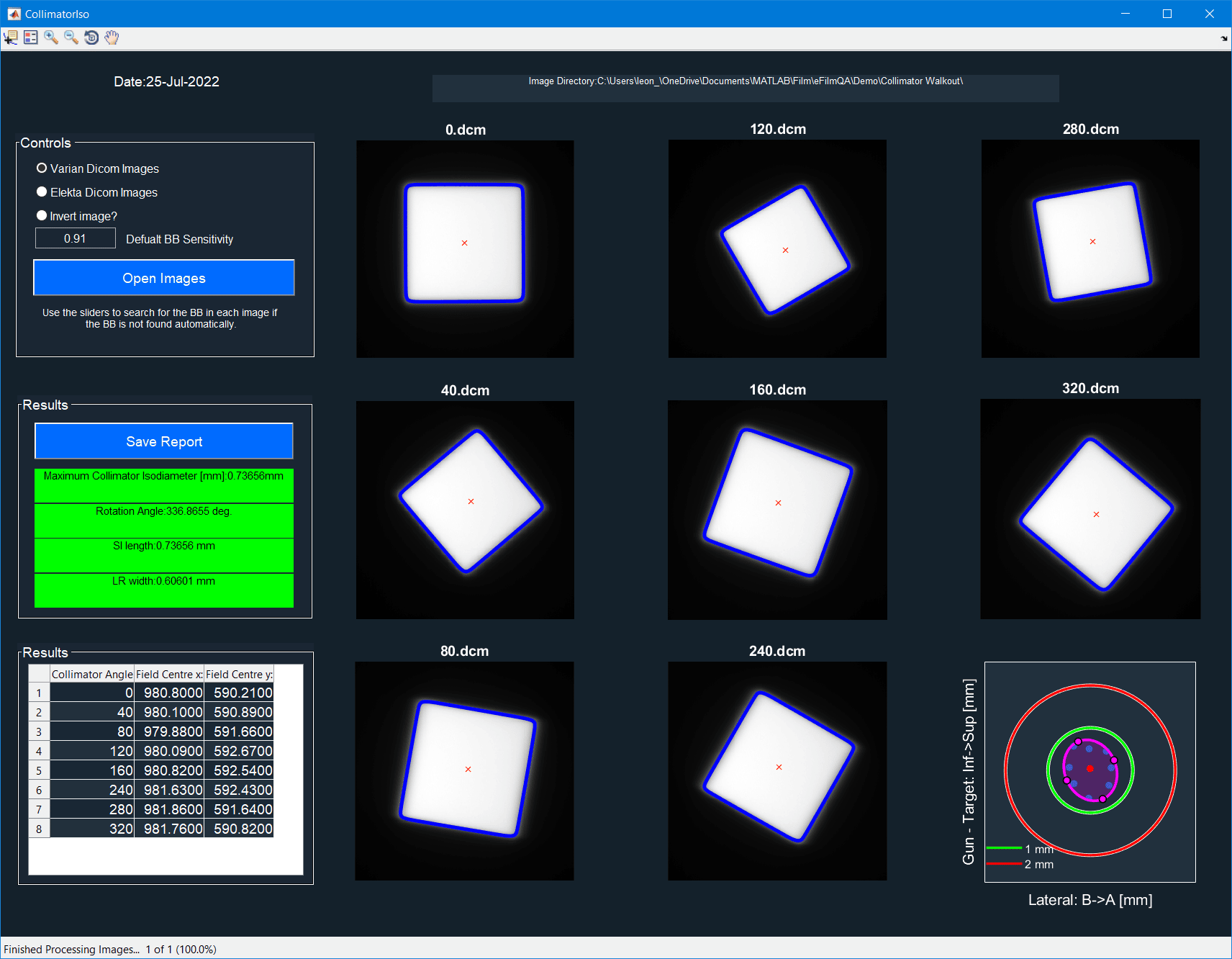Click the Insert Legend toolbar icon
This screenshot has height=959, width=1232.
tap(30, 37)
